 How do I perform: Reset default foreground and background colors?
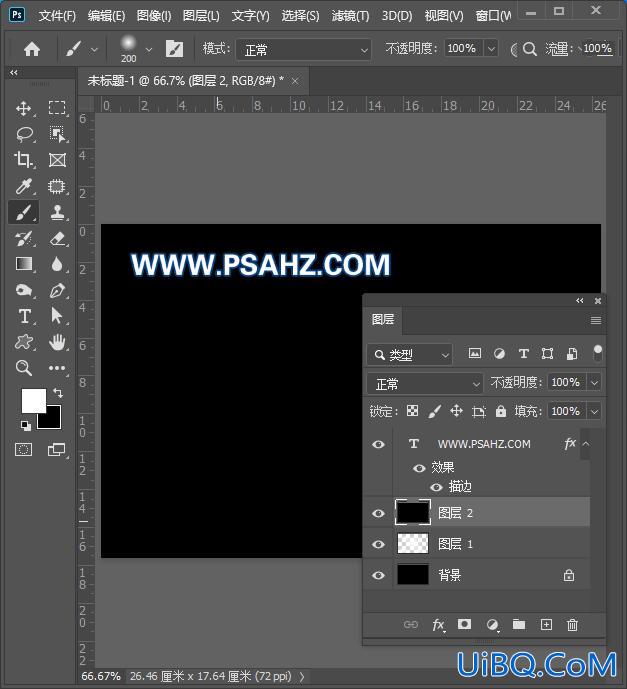point(25,425)
